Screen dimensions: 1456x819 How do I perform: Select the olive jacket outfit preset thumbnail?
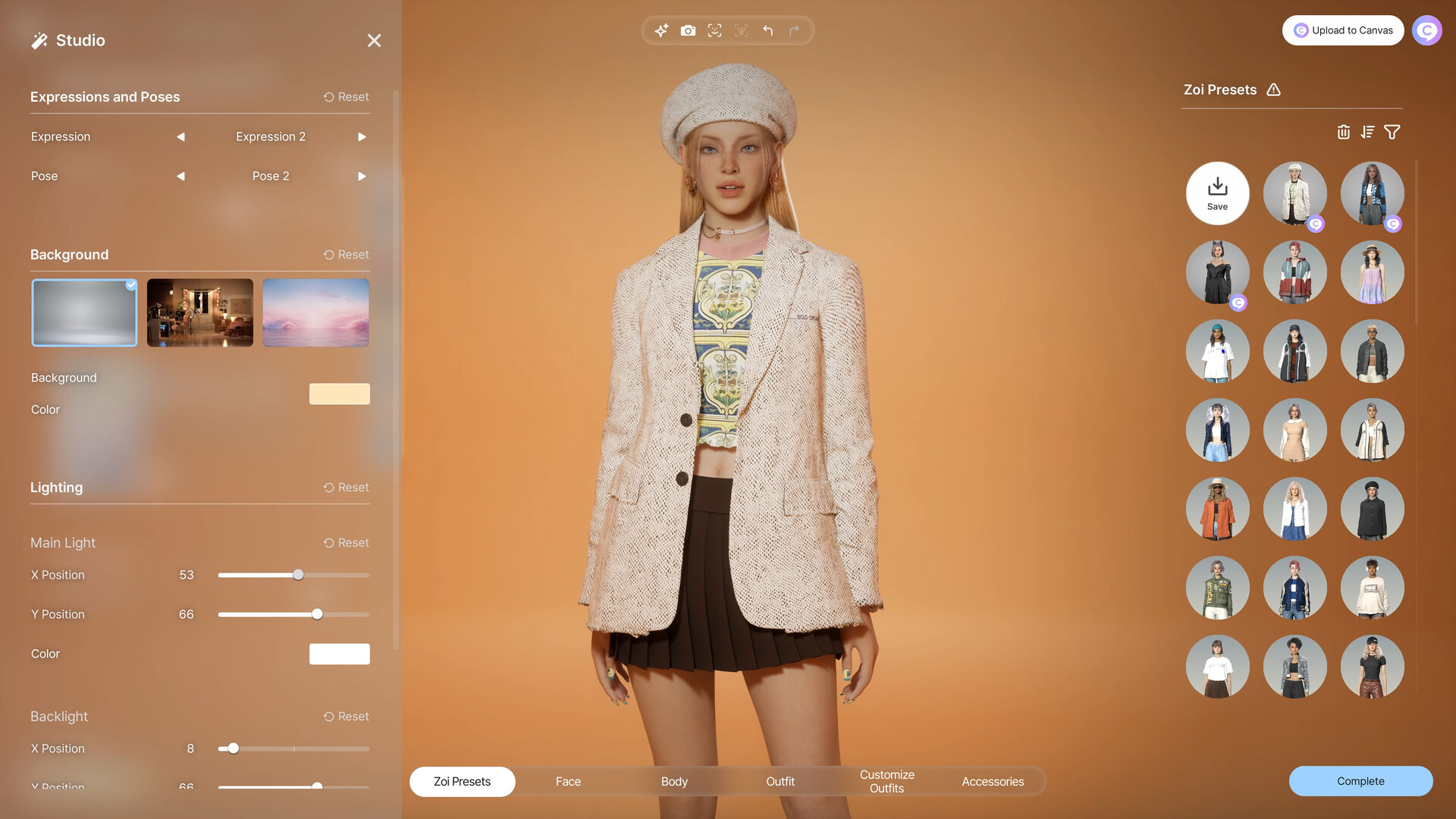tap(1218, 588)
